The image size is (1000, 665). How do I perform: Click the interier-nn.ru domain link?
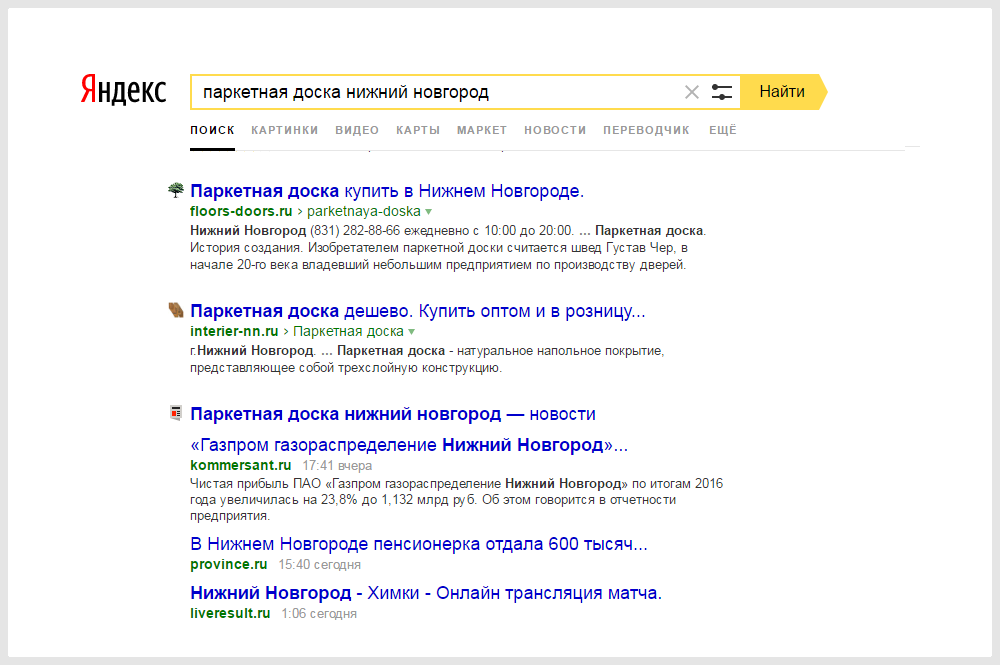[234, 332]
